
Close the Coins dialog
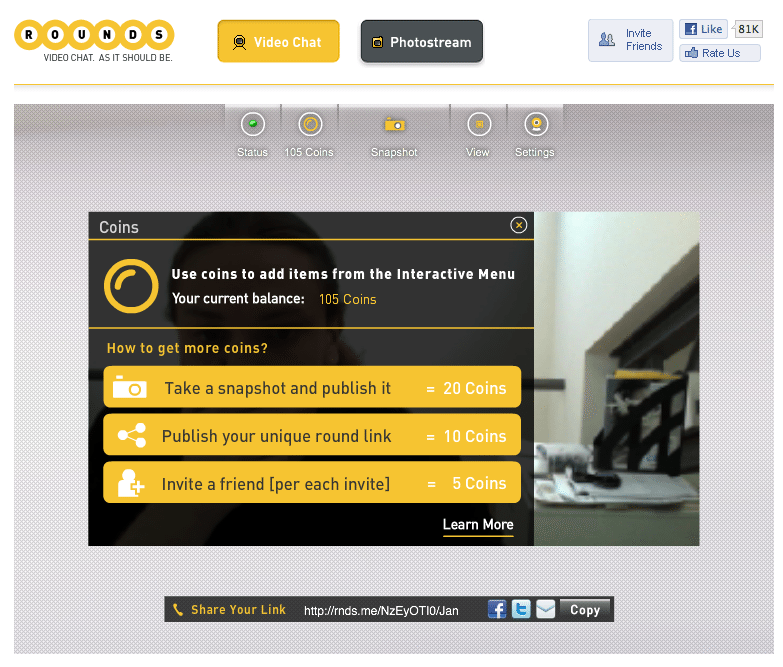click(x=519, y=225)
